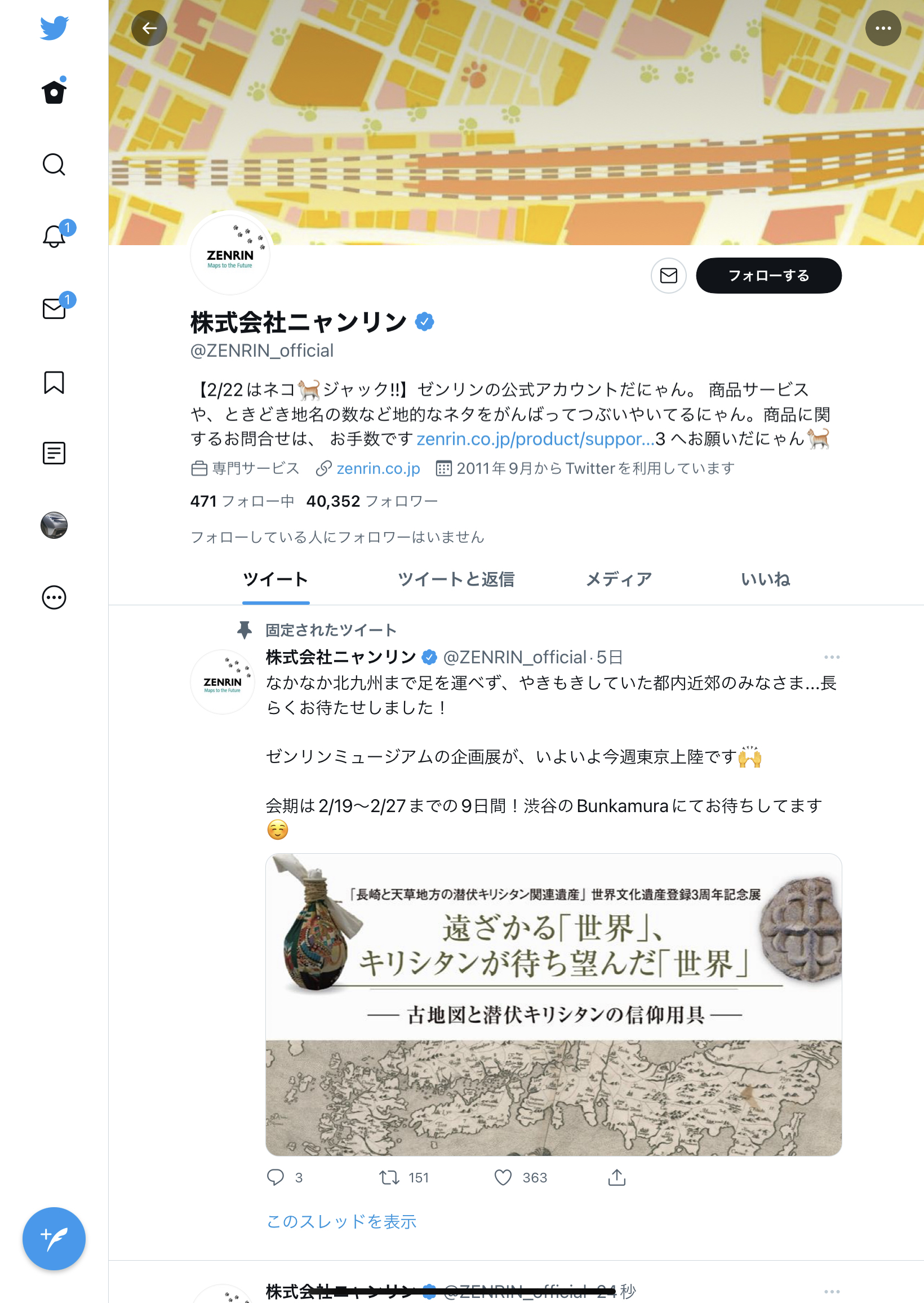This screenshot has height=1303, width=924.
Task: Open the Notifications bell icon
Action: pos(54,236)
